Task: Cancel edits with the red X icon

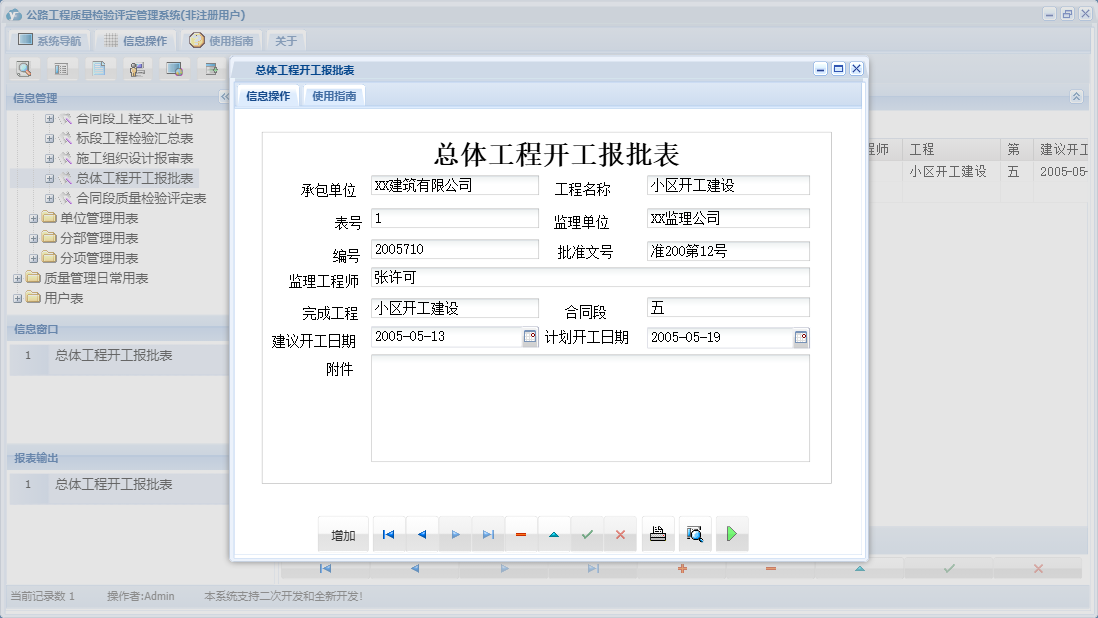Action: coord(620,534)
